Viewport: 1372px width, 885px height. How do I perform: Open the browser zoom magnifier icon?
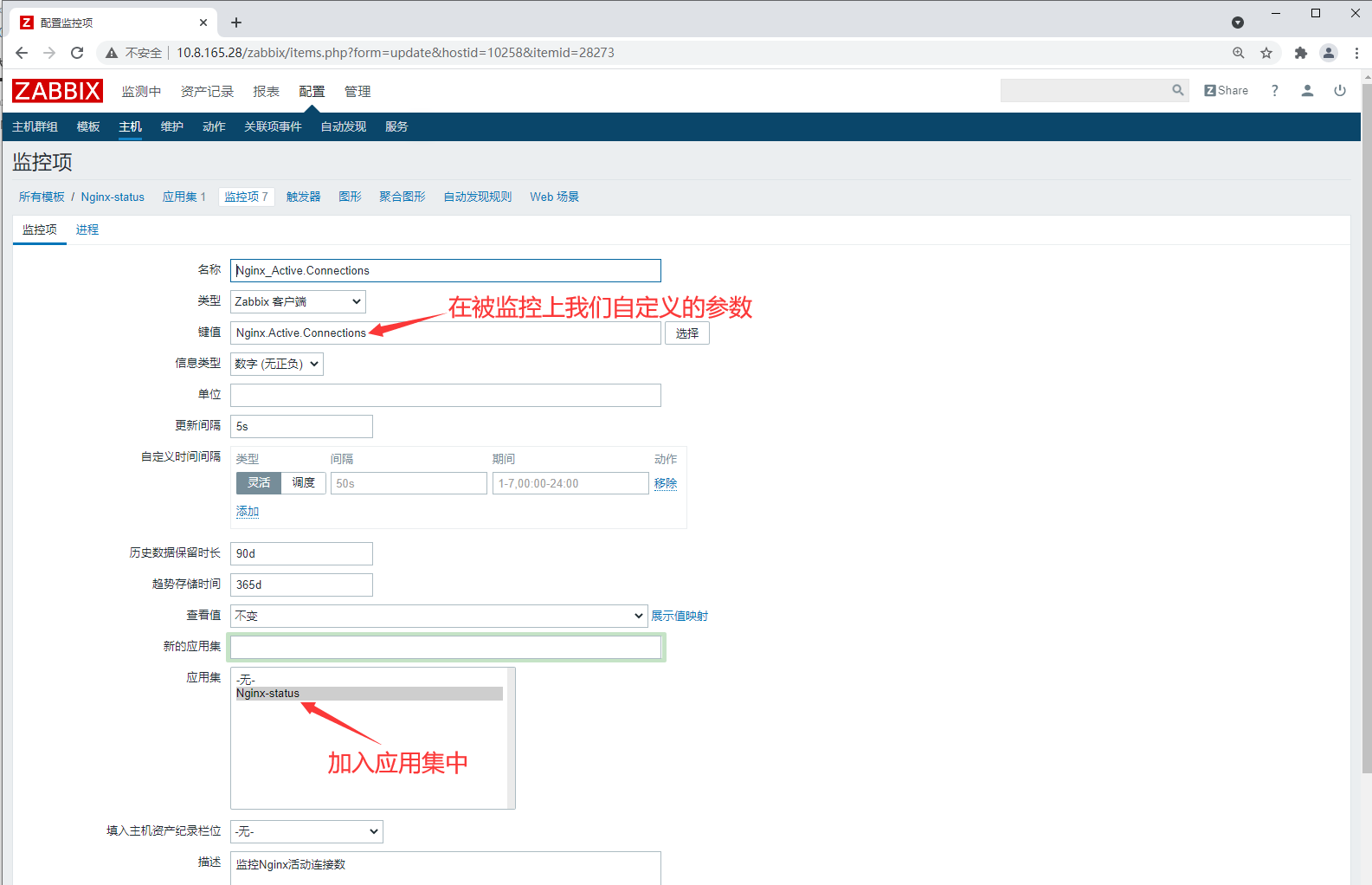(x=1239, y=53)
